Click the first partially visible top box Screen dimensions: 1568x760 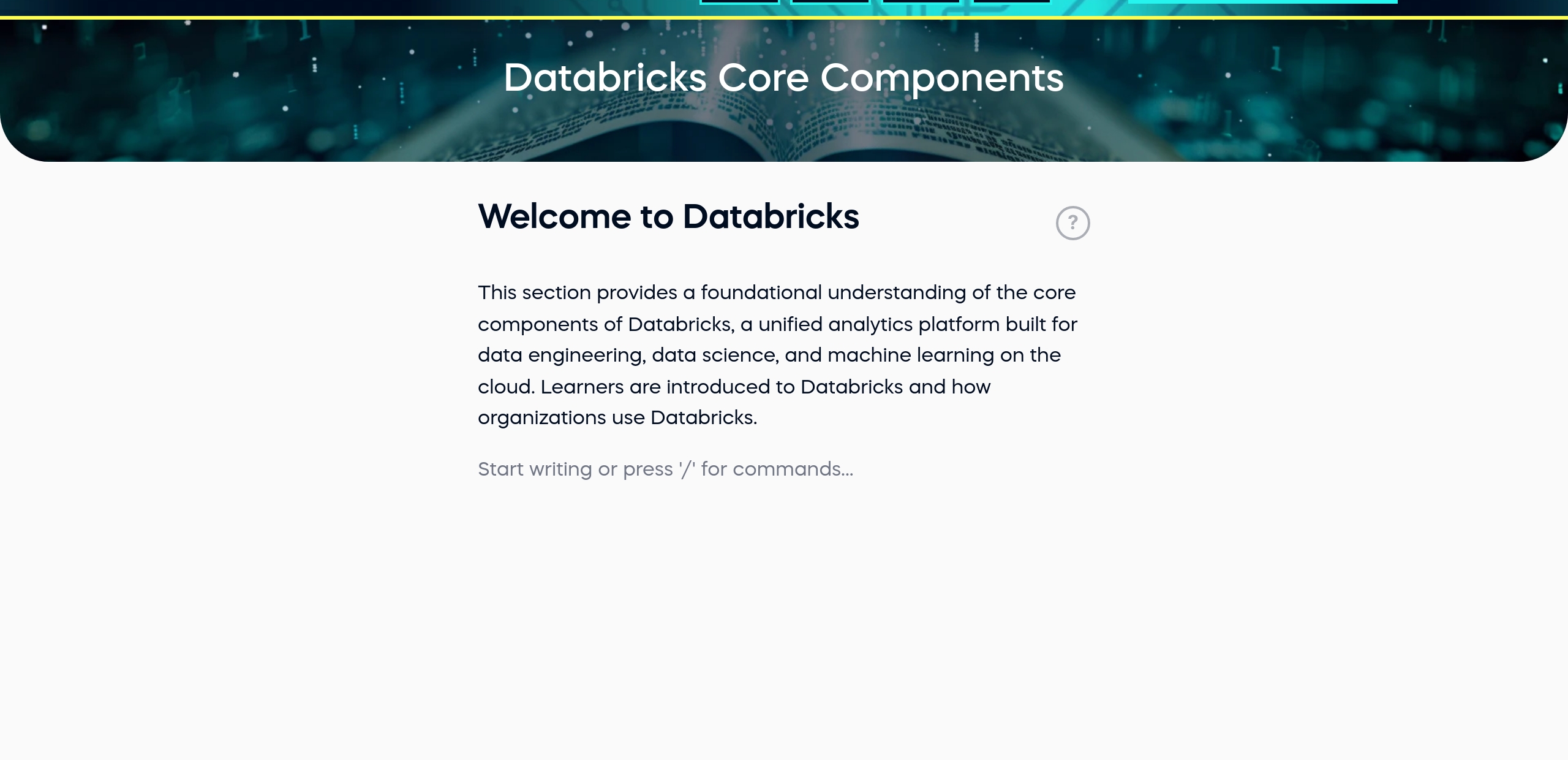pyautogui.click(x=739, y=2)
